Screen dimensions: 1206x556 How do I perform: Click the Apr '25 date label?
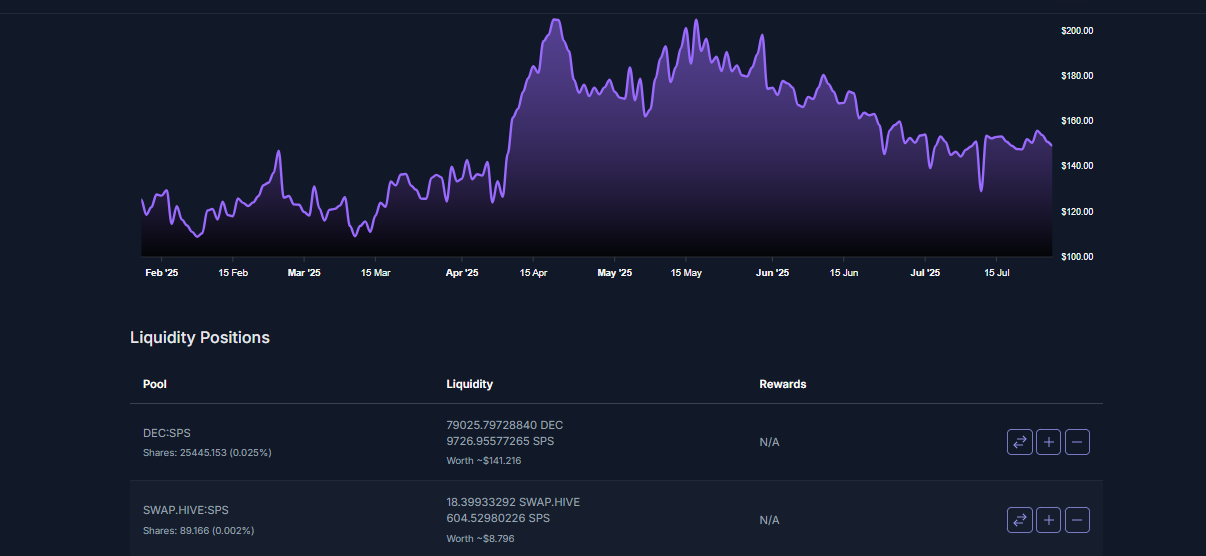click(462, 272)
